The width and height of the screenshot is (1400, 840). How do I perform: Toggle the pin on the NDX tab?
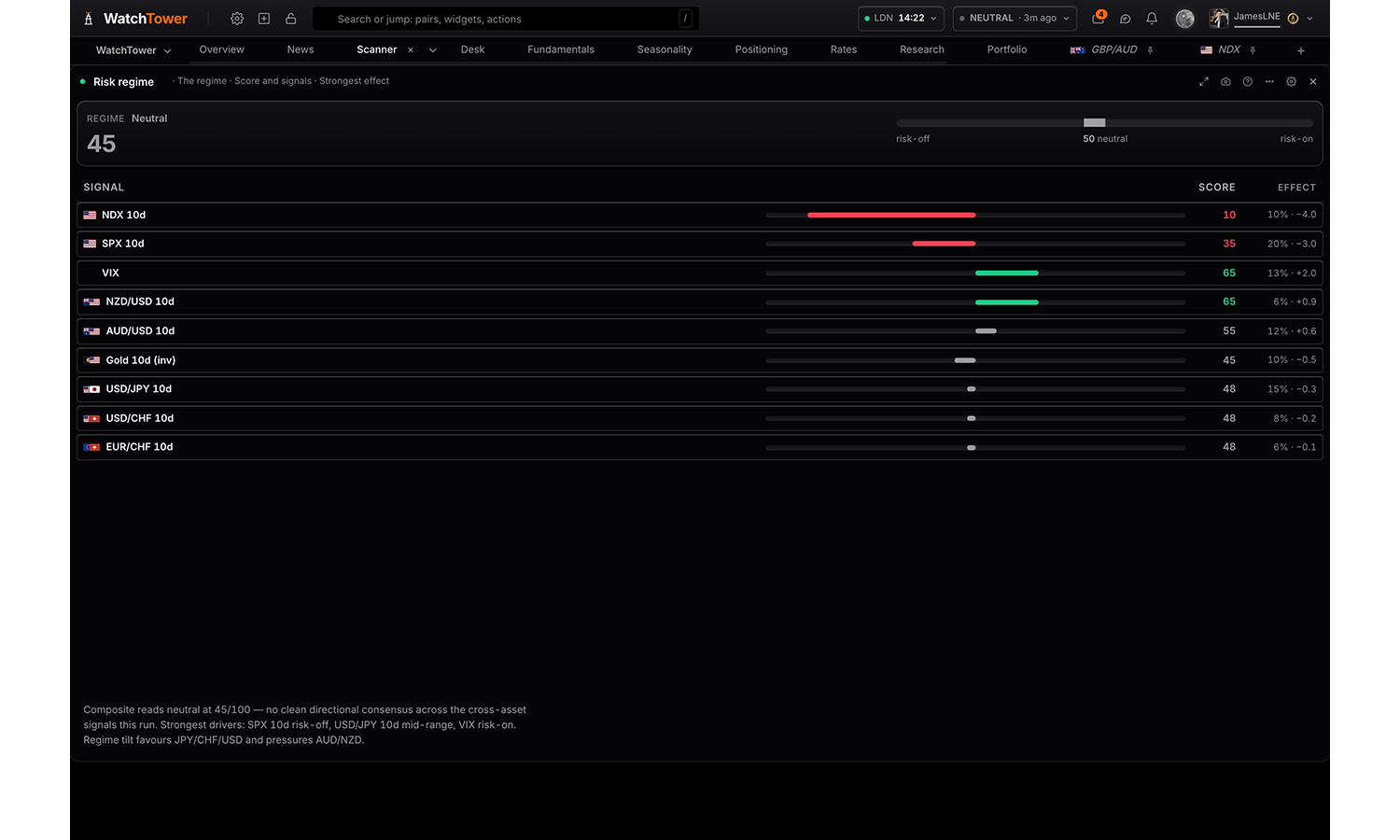click(x=1253, y=50)
